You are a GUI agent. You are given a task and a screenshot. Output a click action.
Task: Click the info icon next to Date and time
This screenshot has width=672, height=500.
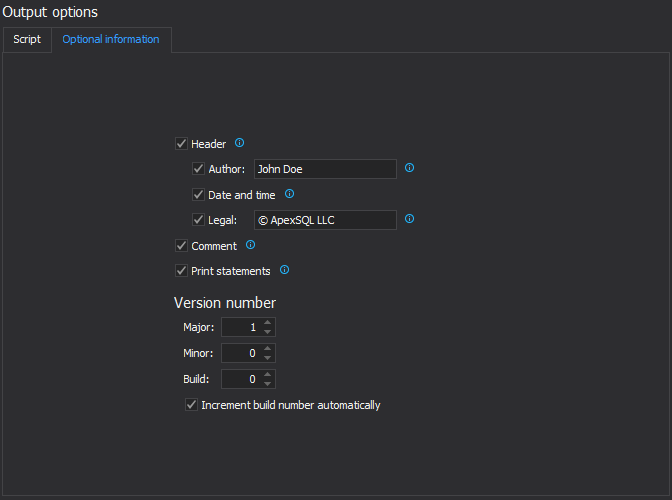coord(289,194)
